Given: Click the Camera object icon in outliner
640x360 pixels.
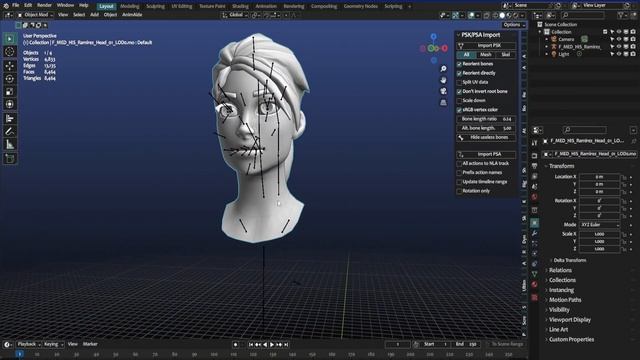Looking at the screenshot, I should (x=554, y=39).
